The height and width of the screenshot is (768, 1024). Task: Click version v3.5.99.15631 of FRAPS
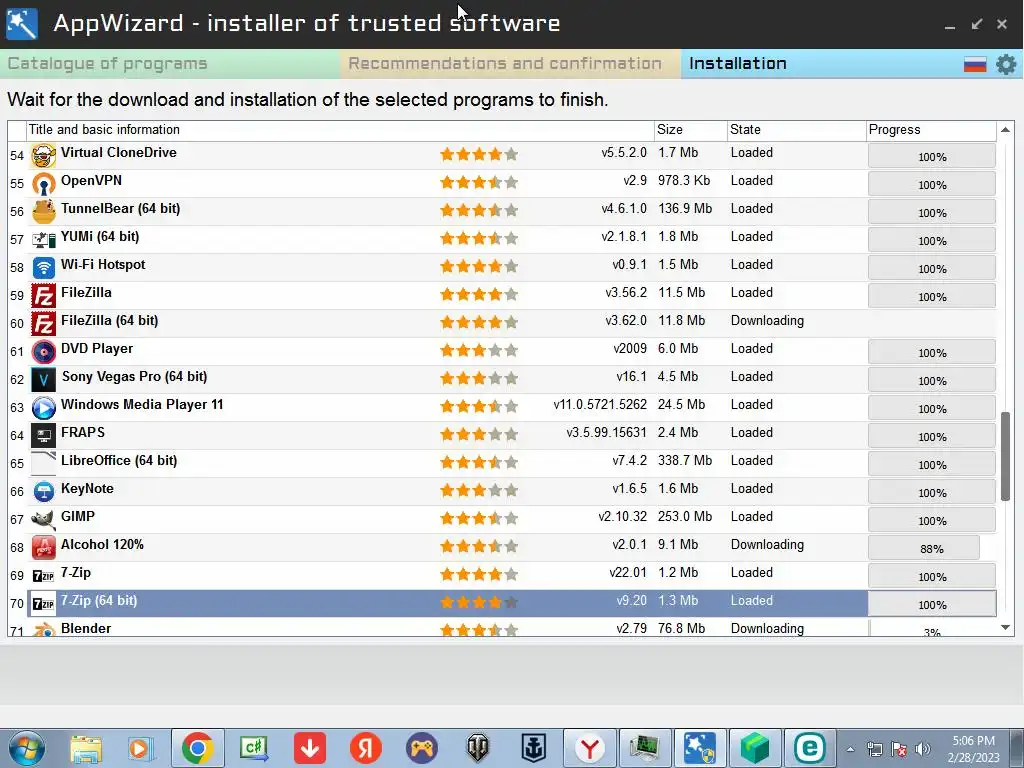606,432
